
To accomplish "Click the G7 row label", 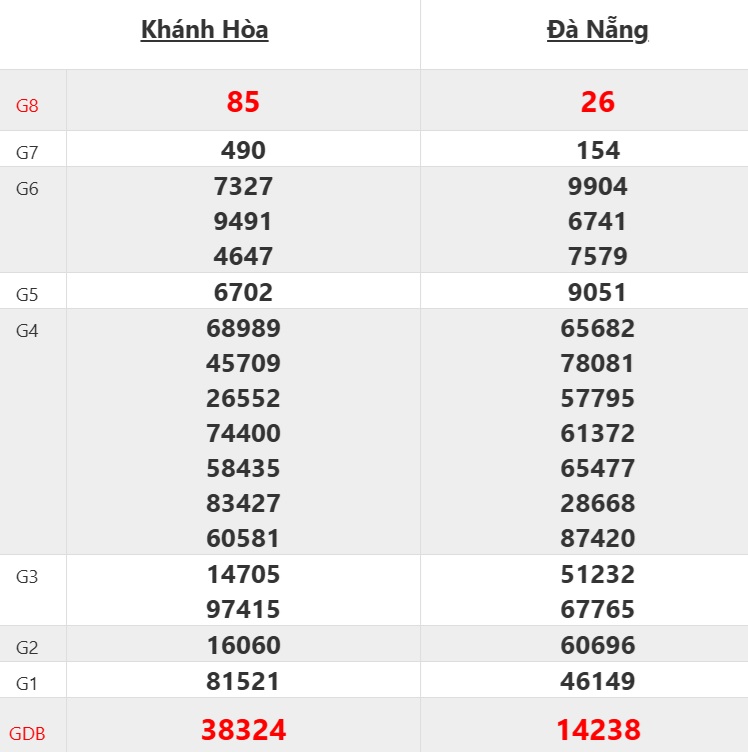I will 28,152.
